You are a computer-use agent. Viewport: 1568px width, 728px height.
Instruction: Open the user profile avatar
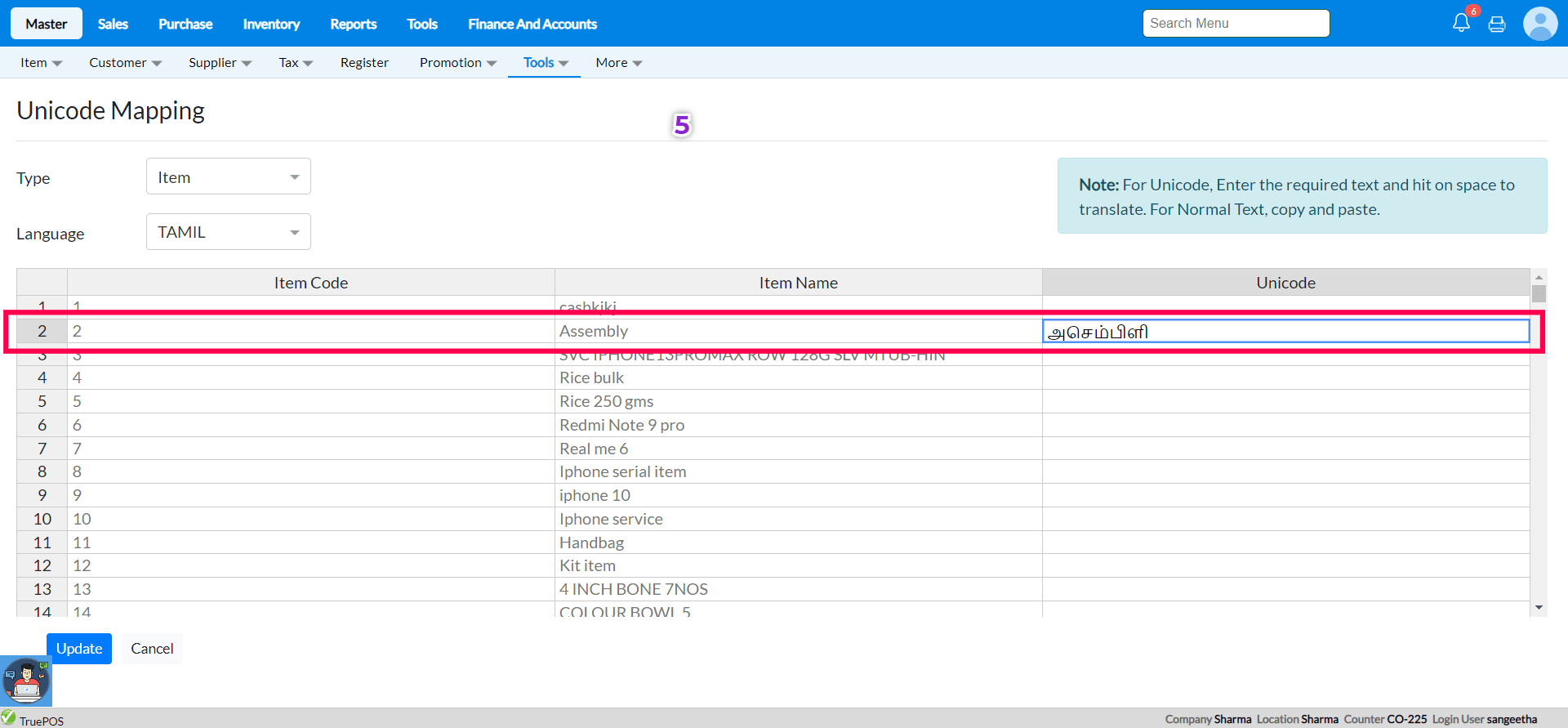tap(1539, 24)
